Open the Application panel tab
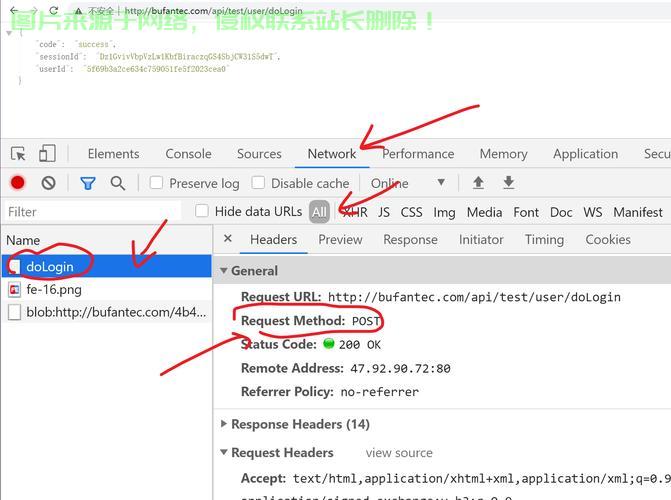This screenshot has width=671, height=500. (x=585, y=154)
